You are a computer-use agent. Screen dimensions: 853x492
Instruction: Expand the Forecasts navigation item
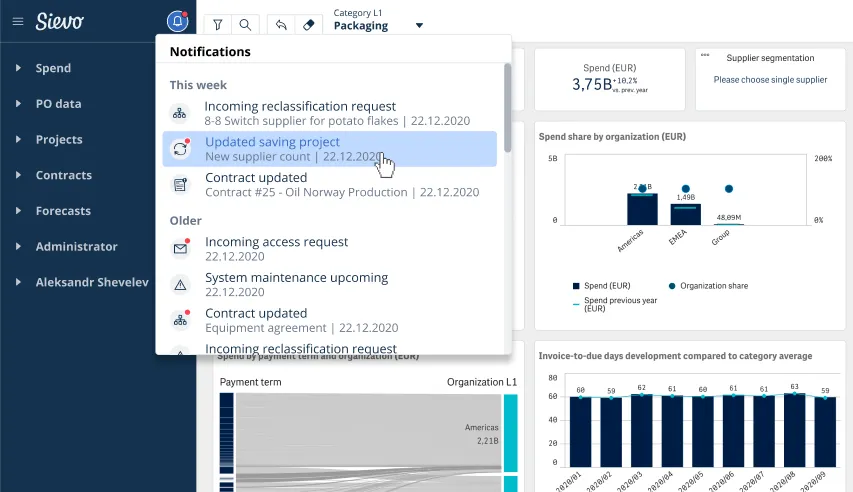click(62, 211)
